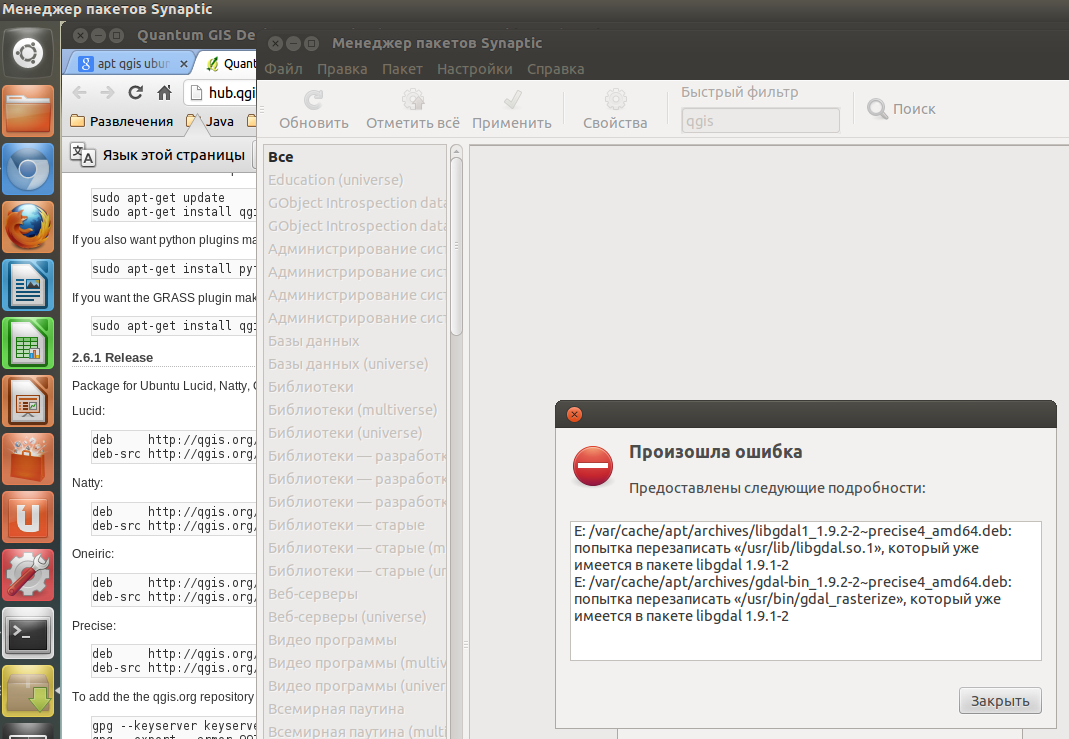The image size is (1069, 739).
Task: Open LibreOffice Writer from the launcher
Action: 28,285
